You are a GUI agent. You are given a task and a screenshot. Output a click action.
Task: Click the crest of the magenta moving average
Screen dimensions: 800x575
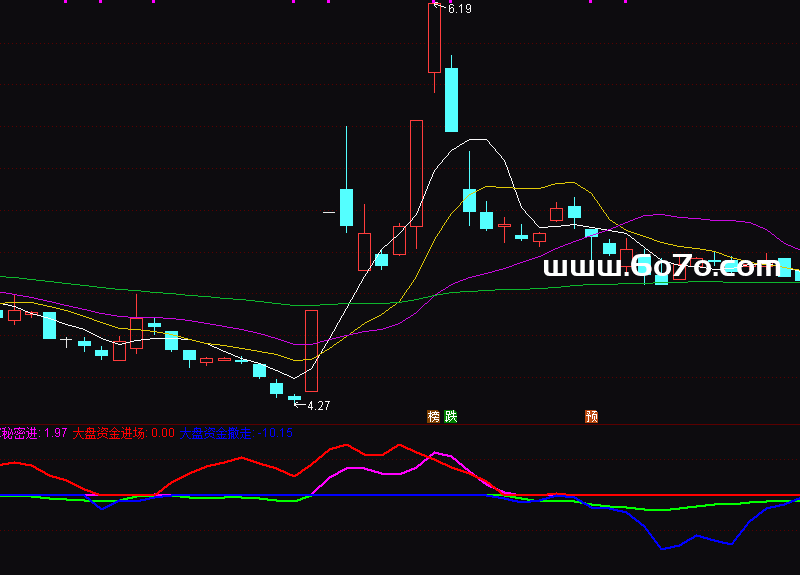[x=655, y=213]
